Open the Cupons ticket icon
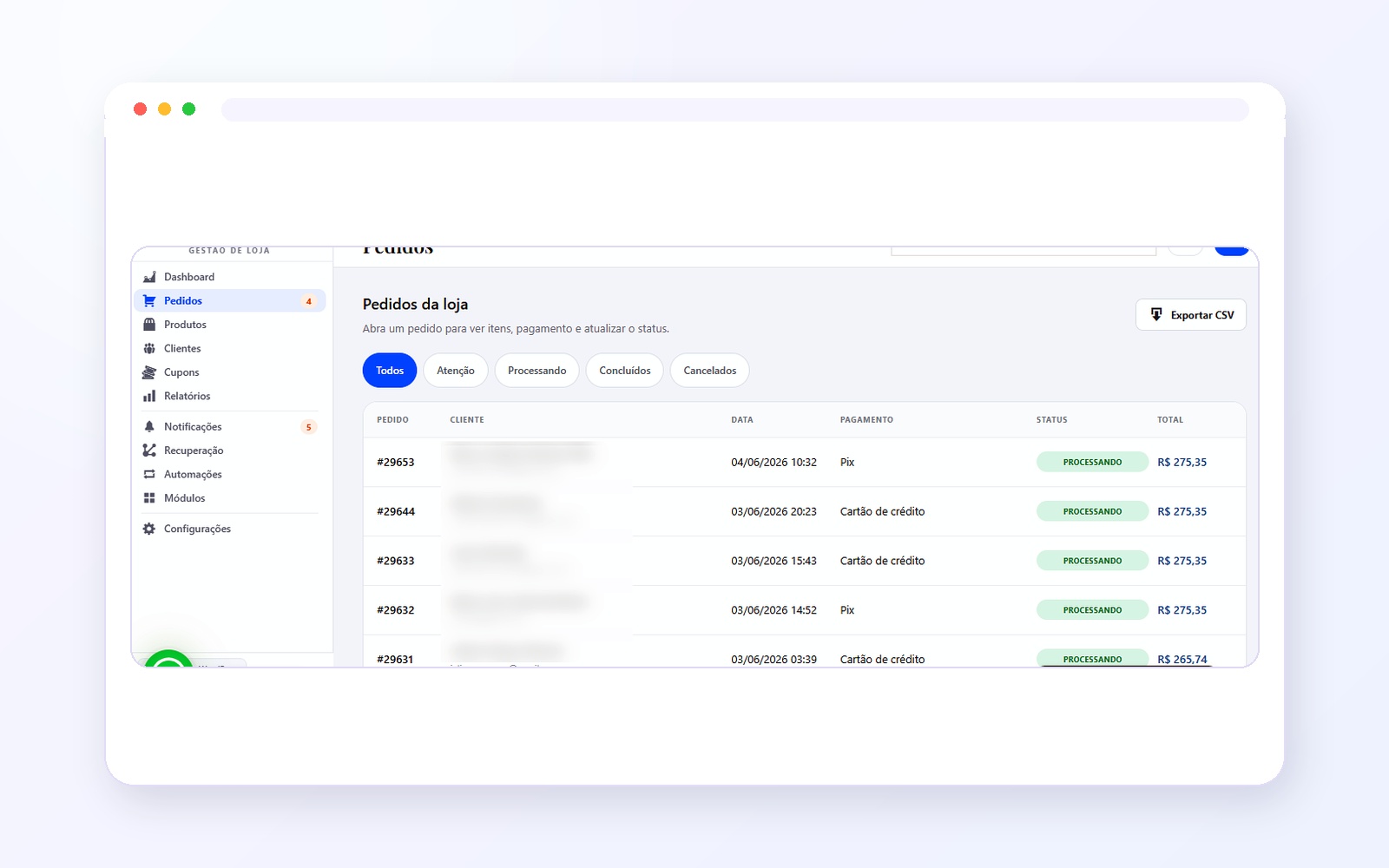This screenshot has width=1389, height=868. tap(149, 372)
